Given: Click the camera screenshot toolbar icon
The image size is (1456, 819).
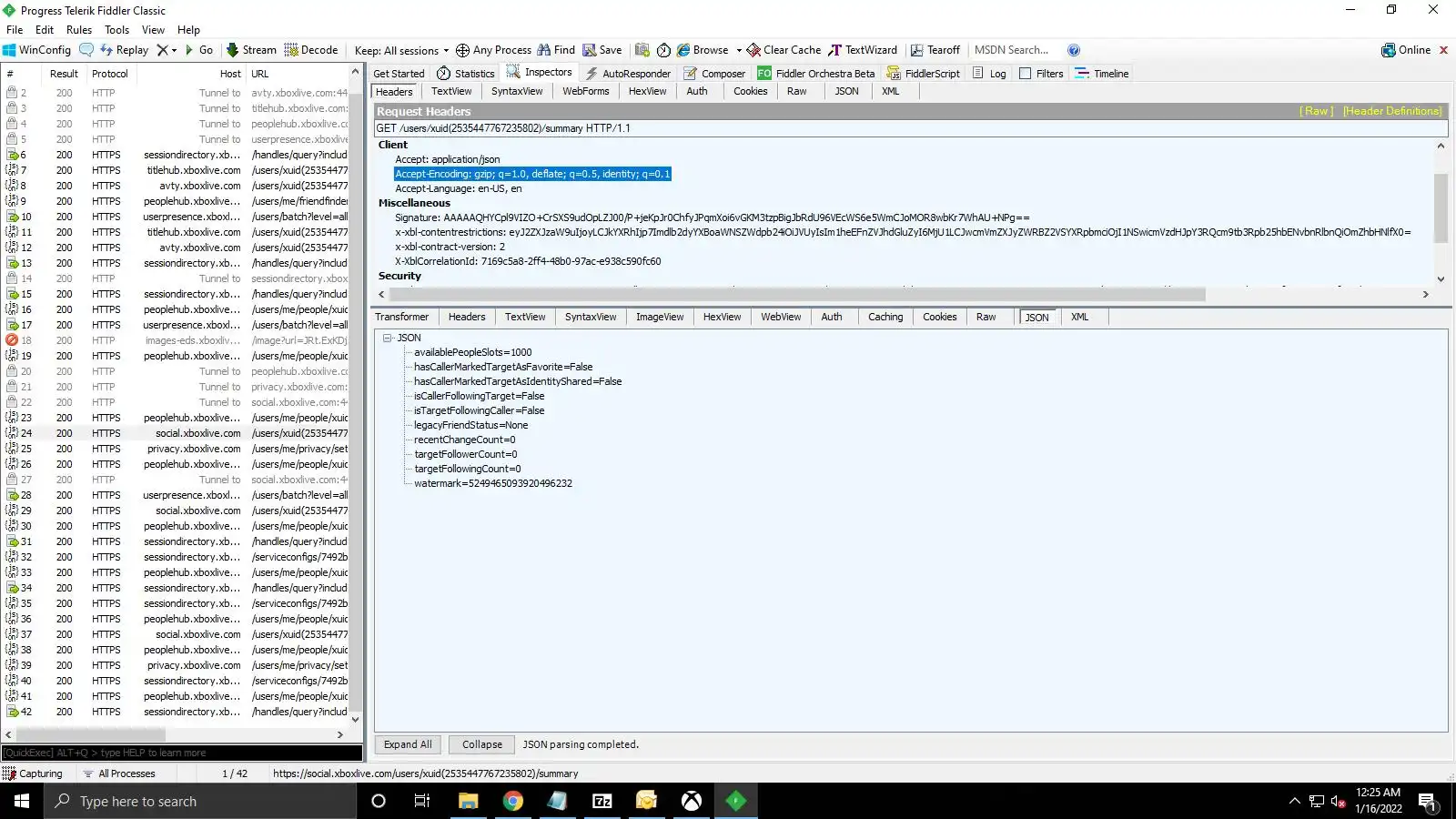Looking at the screenshot, I should (x=642, y=50).
